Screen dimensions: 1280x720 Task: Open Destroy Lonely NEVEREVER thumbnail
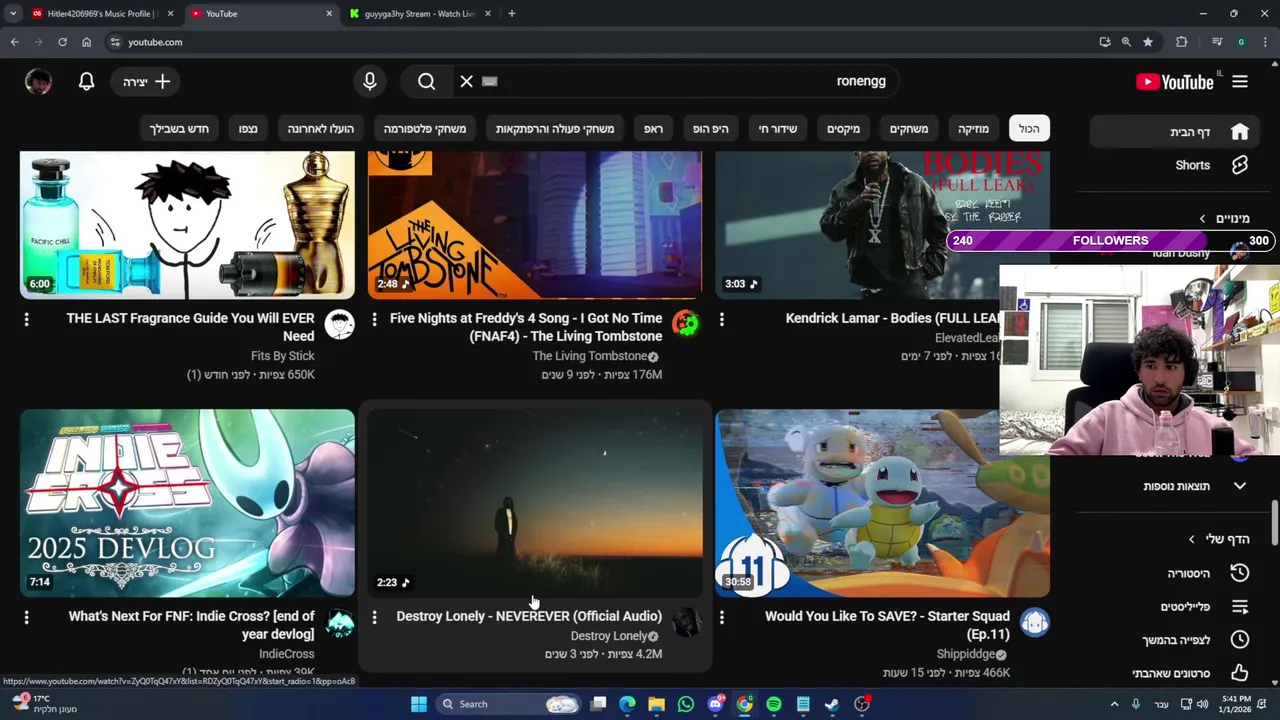(x=535, y=503)
